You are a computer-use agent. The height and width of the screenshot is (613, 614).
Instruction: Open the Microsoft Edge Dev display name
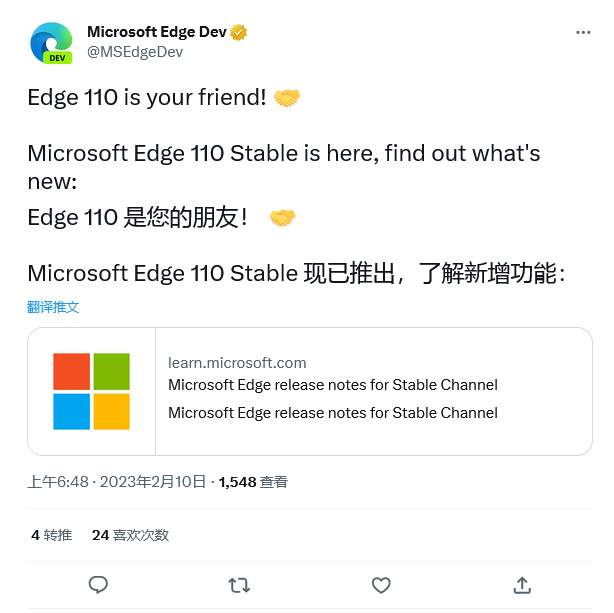click(x=156, y=33)
